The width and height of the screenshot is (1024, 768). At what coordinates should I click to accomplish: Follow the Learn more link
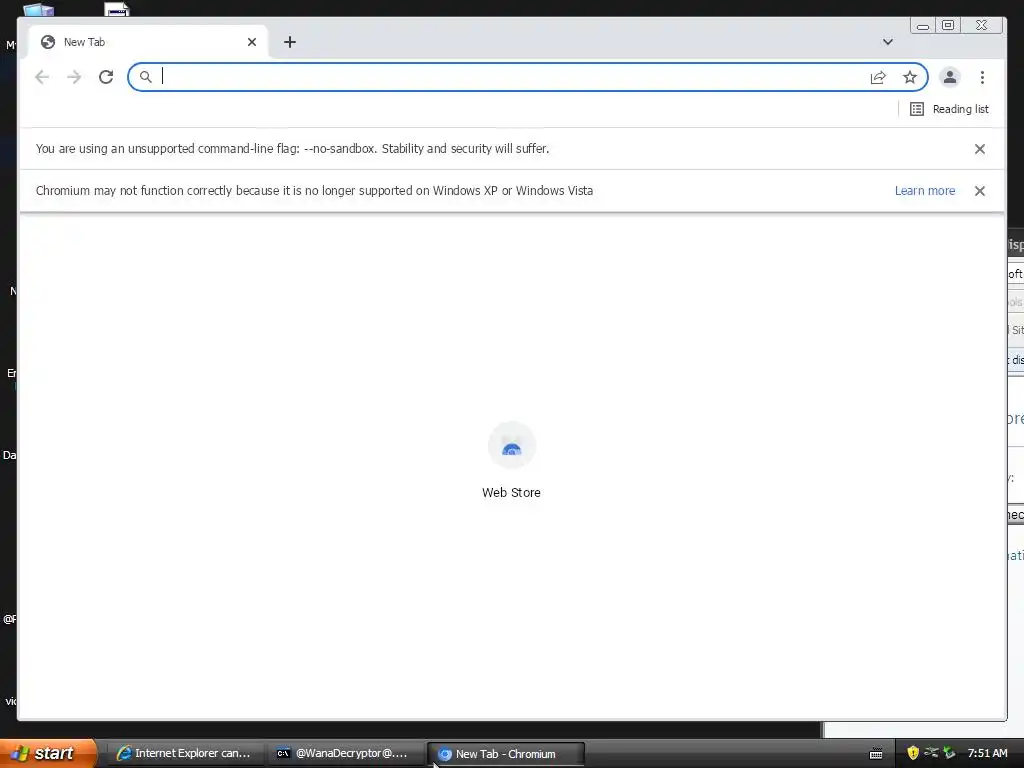coord(925,191)
